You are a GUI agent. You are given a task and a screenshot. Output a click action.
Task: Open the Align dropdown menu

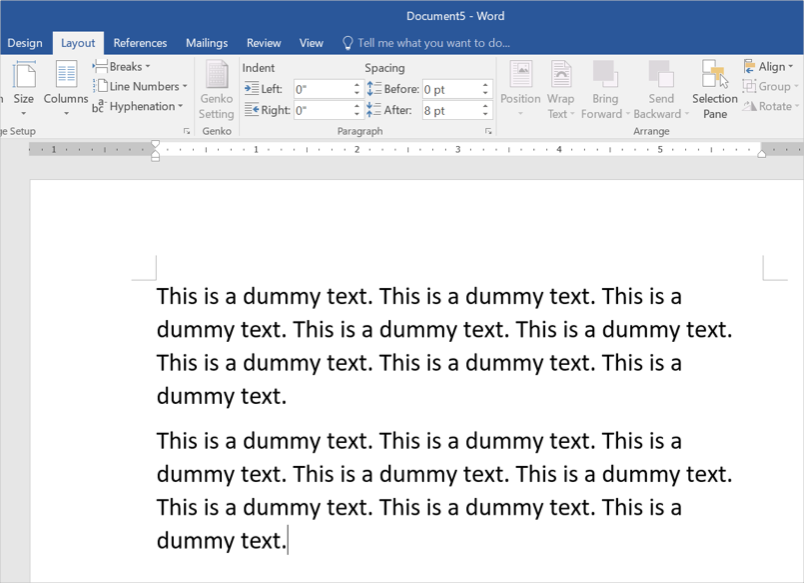click(x=768, y=67)
